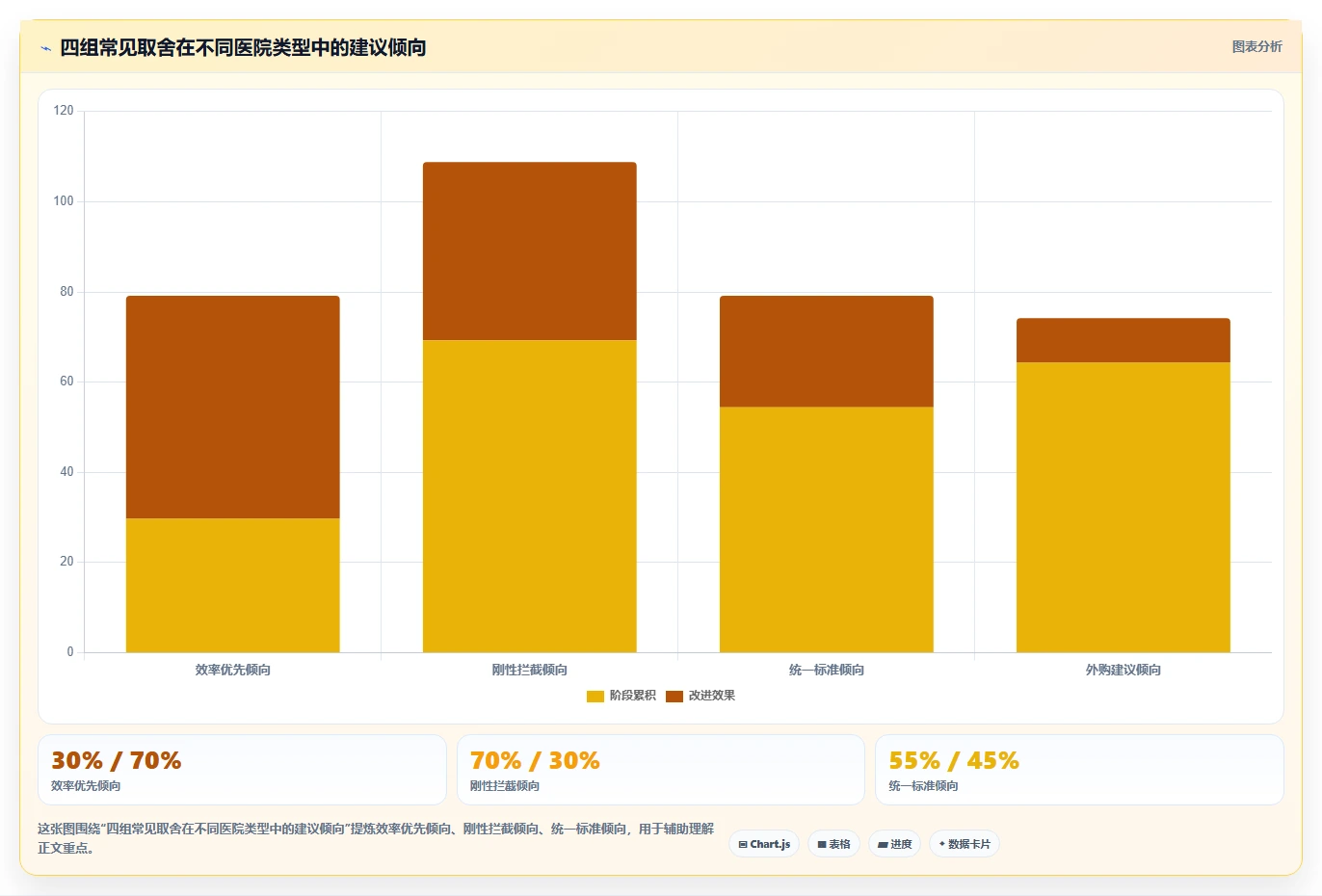Click the yellow segment of 统一标准倾向 bar
The height and width of the screenshot is (896, 1322).
click(x=827, y=529)
